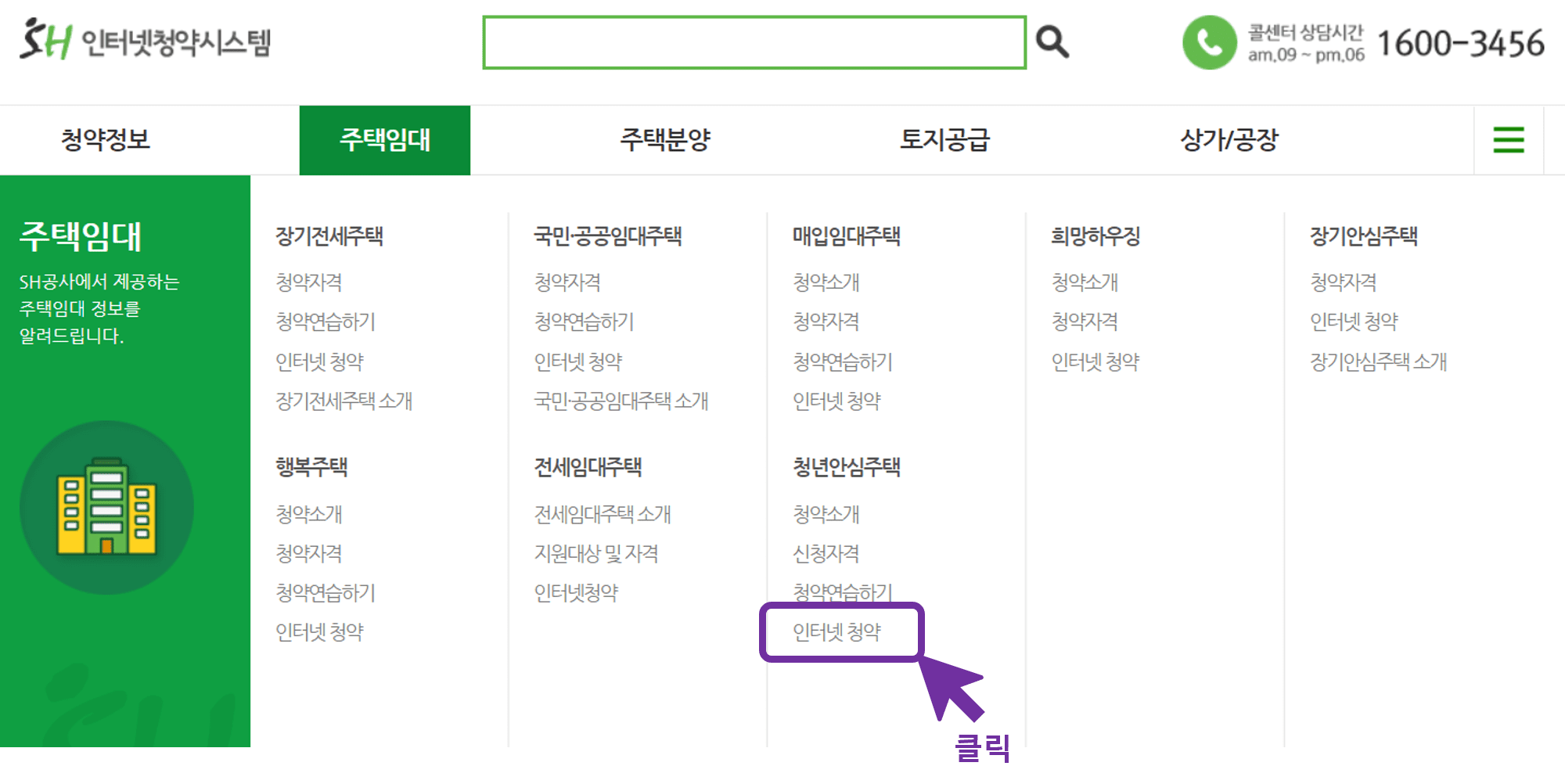Viewport: 1565px width, 784px height.
Task: Open 전세임대주택 소개 link
Action: click(602, 514)
